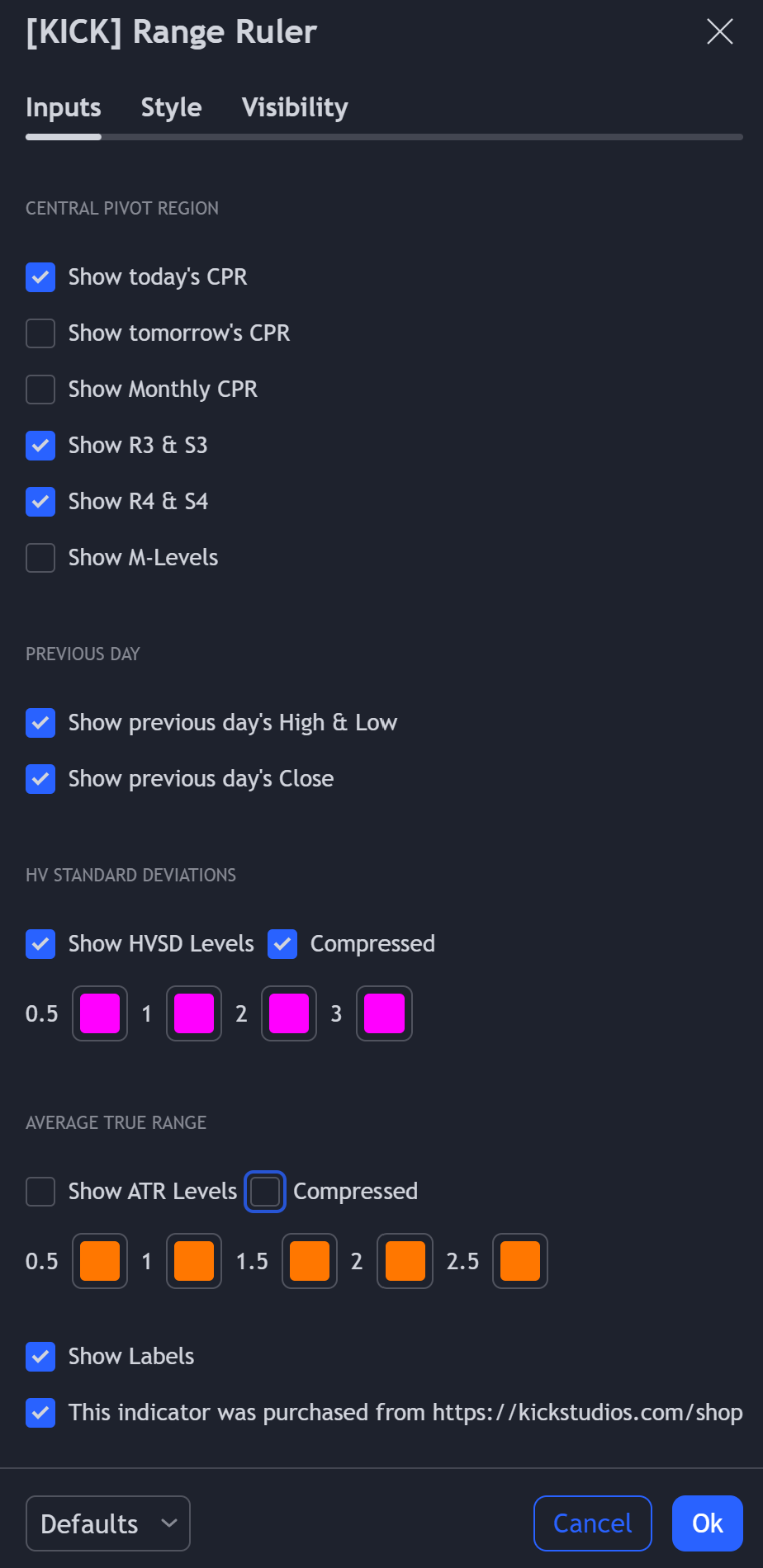Screen dimensions: 763x1568
Task: Enable "Show M-Levels"
Action: click(40, 558)
